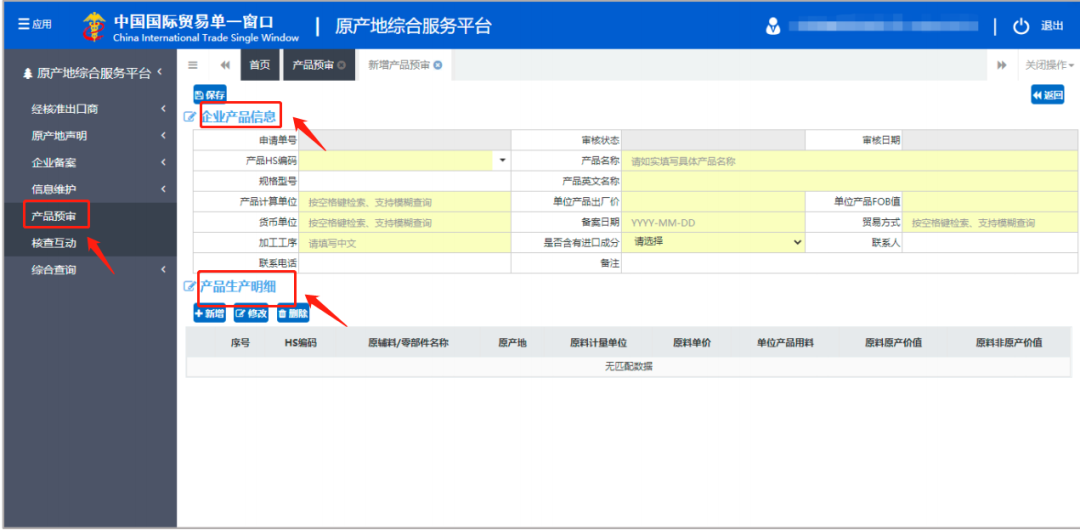The height and width of the screenshot is (530, 1080).
Task: Click 原料单价 column header
Action: (x=692, y=343)
